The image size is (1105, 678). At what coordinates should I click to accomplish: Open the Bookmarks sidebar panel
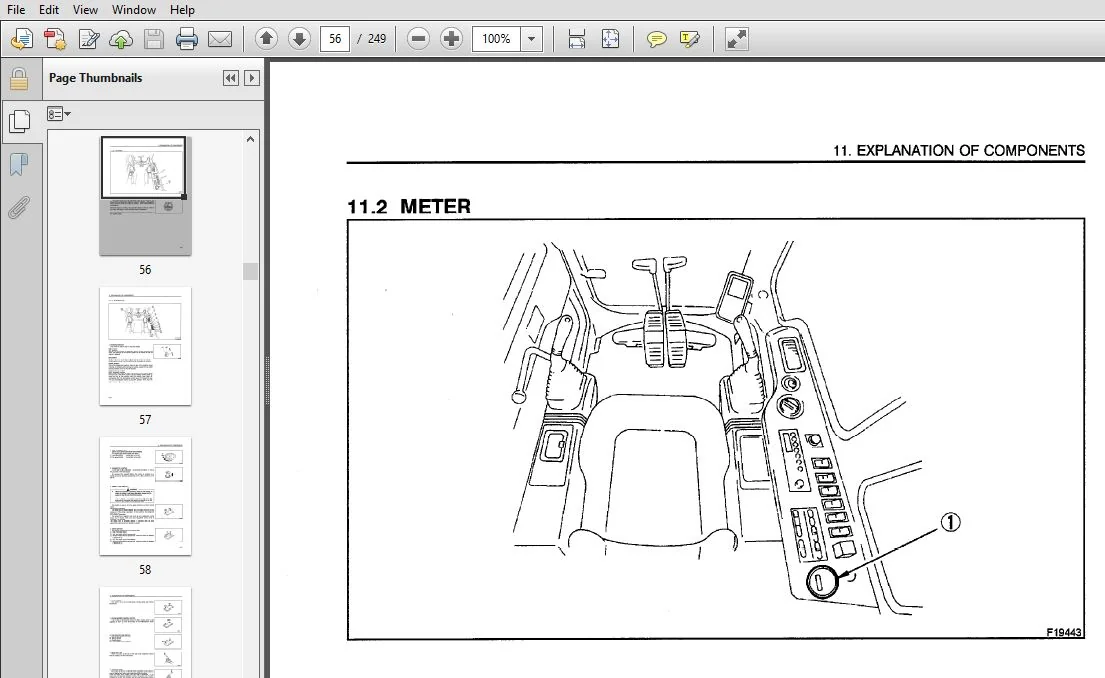(x=19, y=165)
